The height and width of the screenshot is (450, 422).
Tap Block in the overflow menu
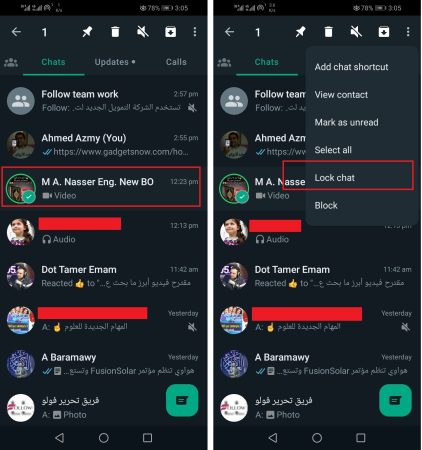click(x=326, y=205)
